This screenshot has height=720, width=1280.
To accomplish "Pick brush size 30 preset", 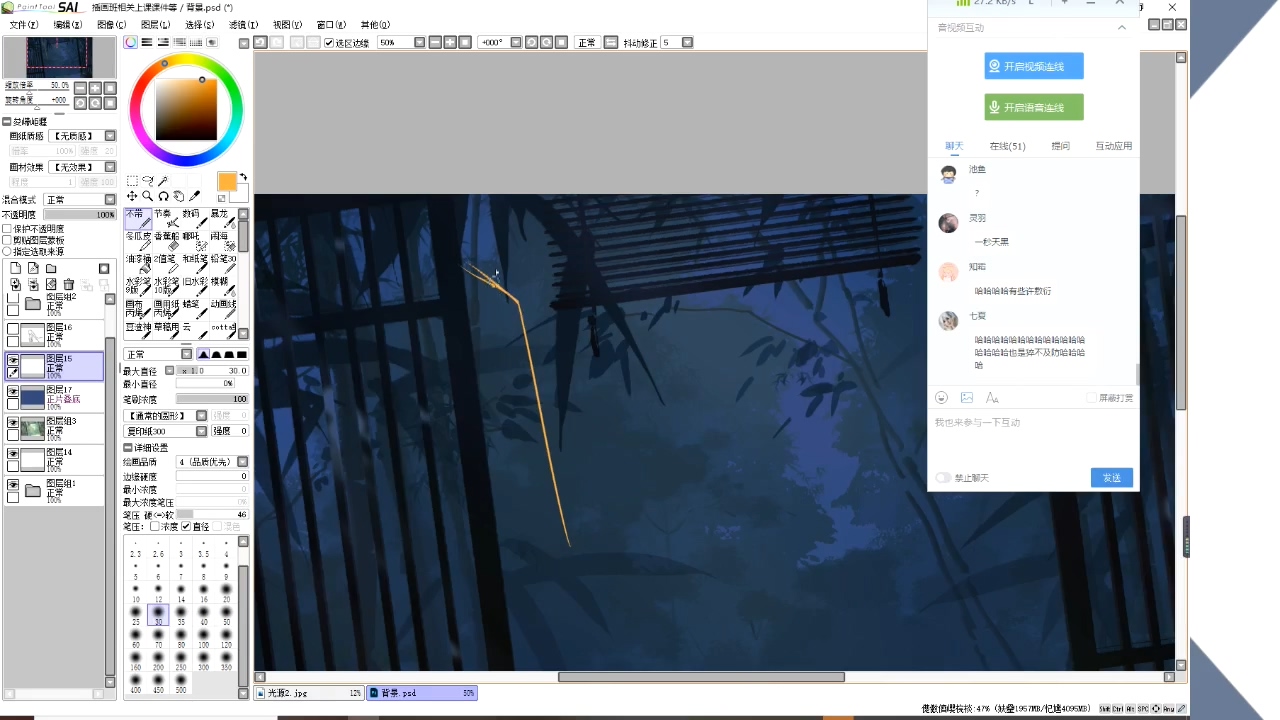I will [158, 615].
